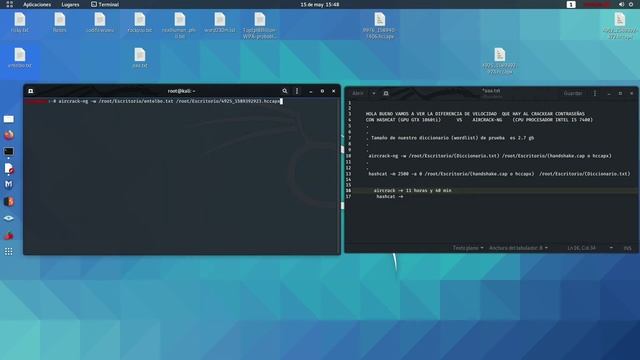Click the 'CON HASHCAT (GPU GTX 1060ti)' line

coord(479,120)
